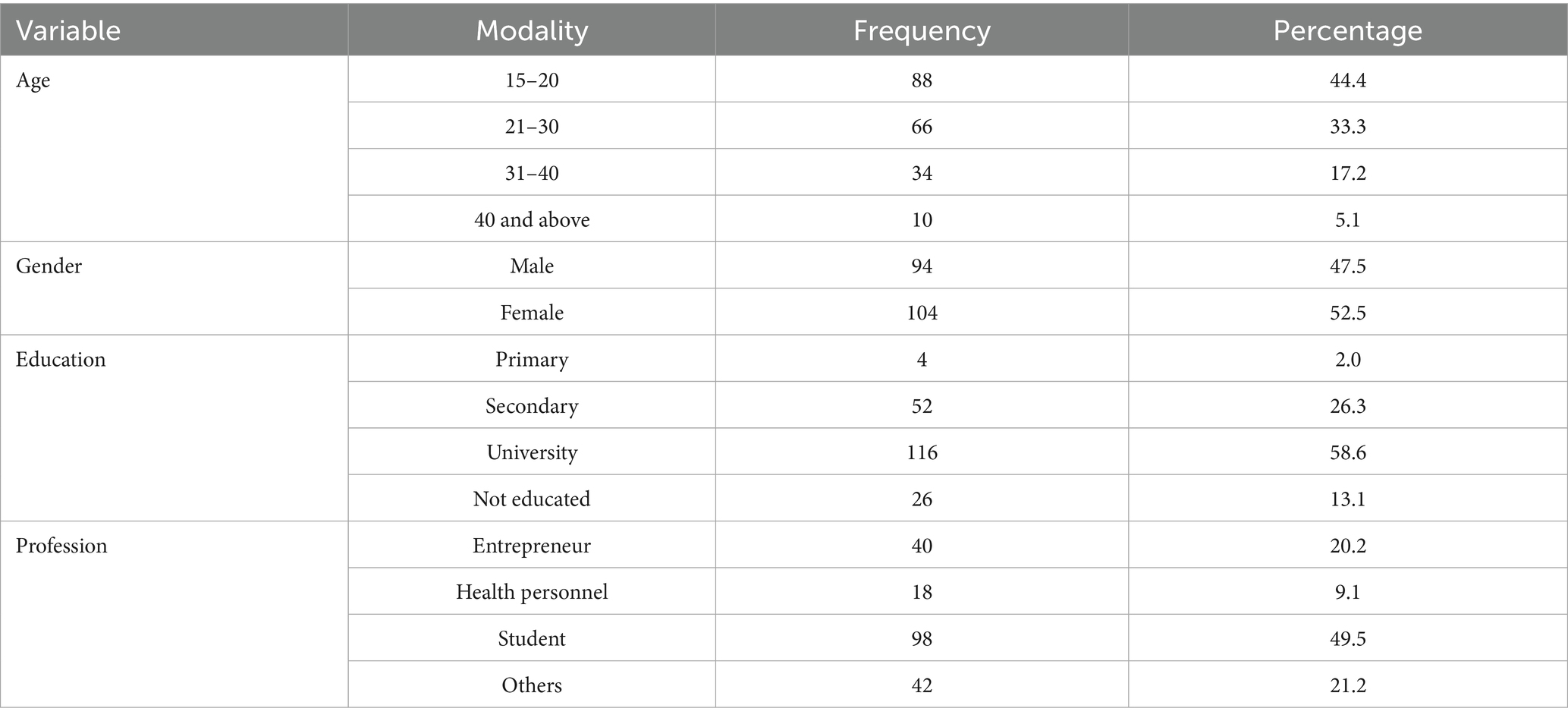Click the Others percentage value 21.2

click(x=1347, y=685)
